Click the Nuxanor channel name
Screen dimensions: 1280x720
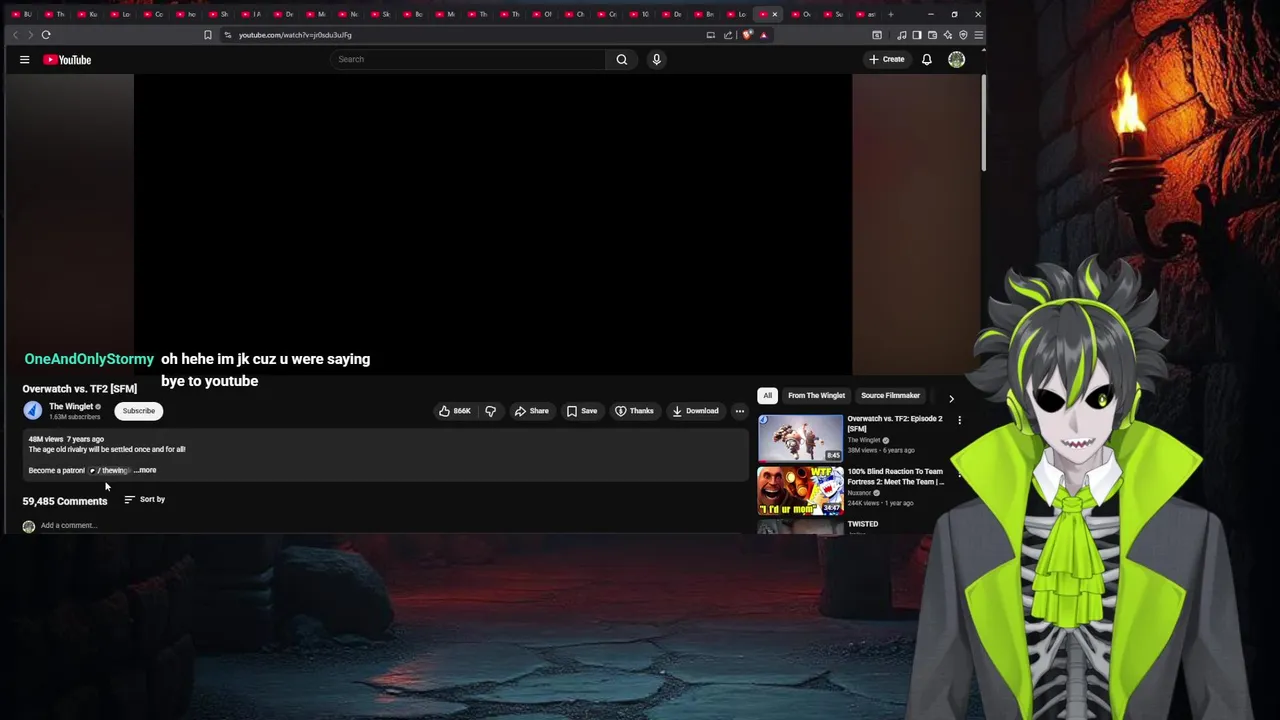pos(859,492)
